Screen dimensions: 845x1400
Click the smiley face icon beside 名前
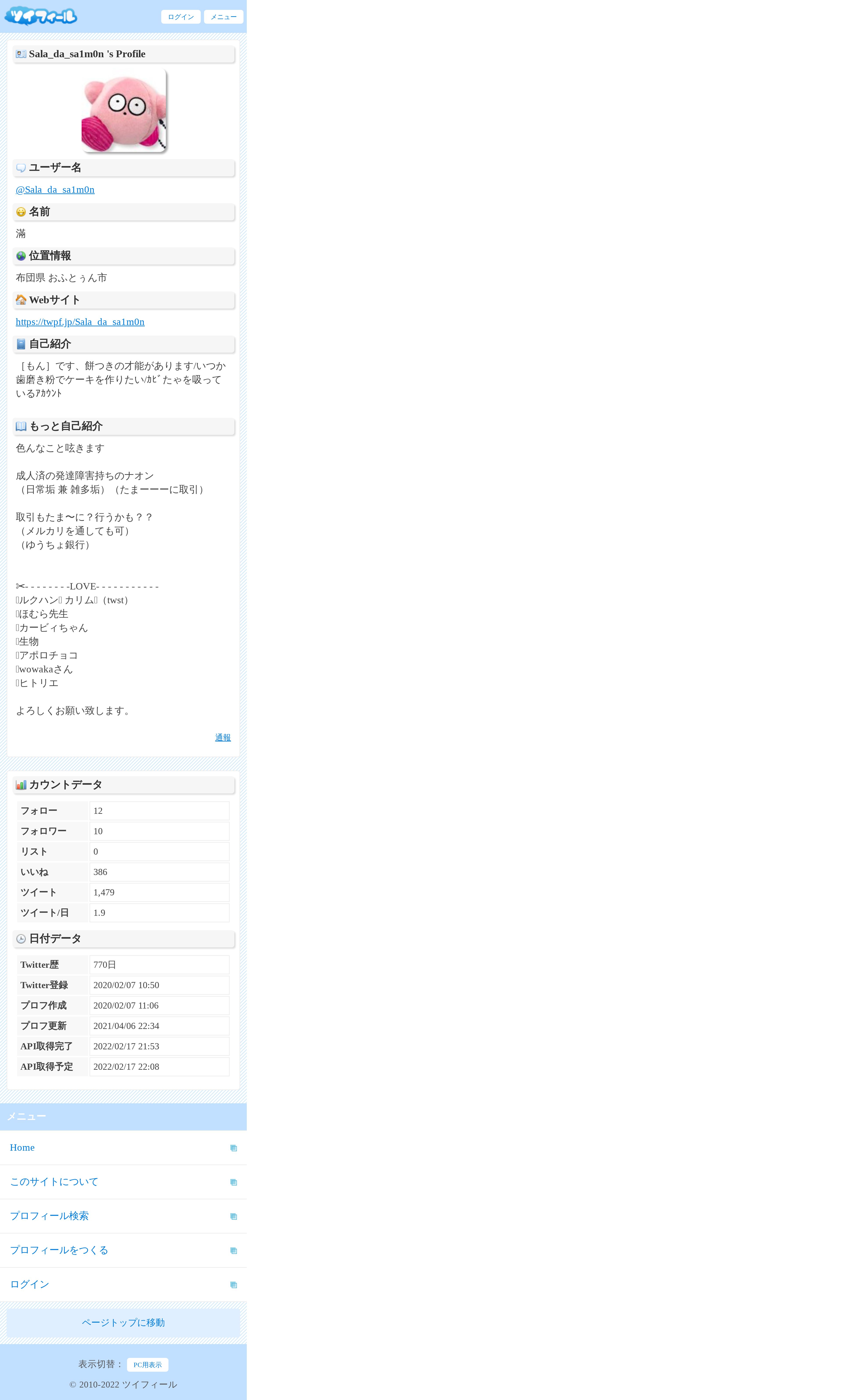coord(21,212)
